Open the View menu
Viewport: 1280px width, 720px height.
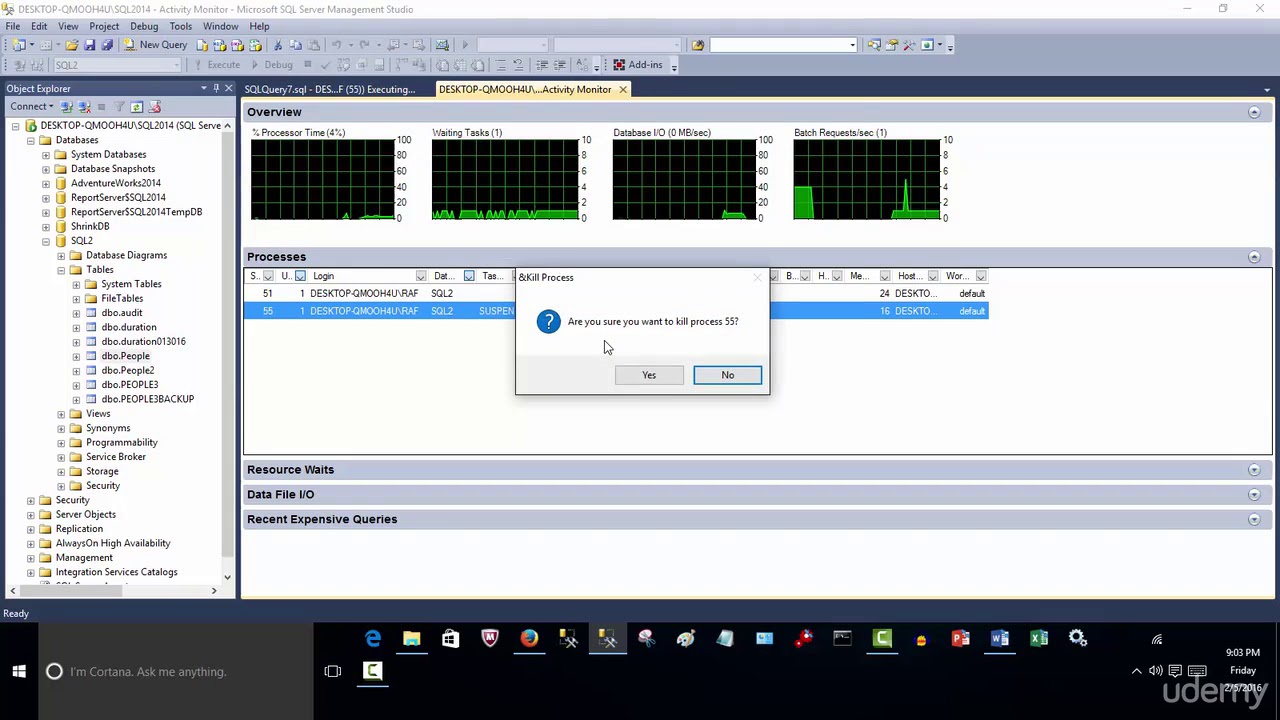[x=68, y=26]
